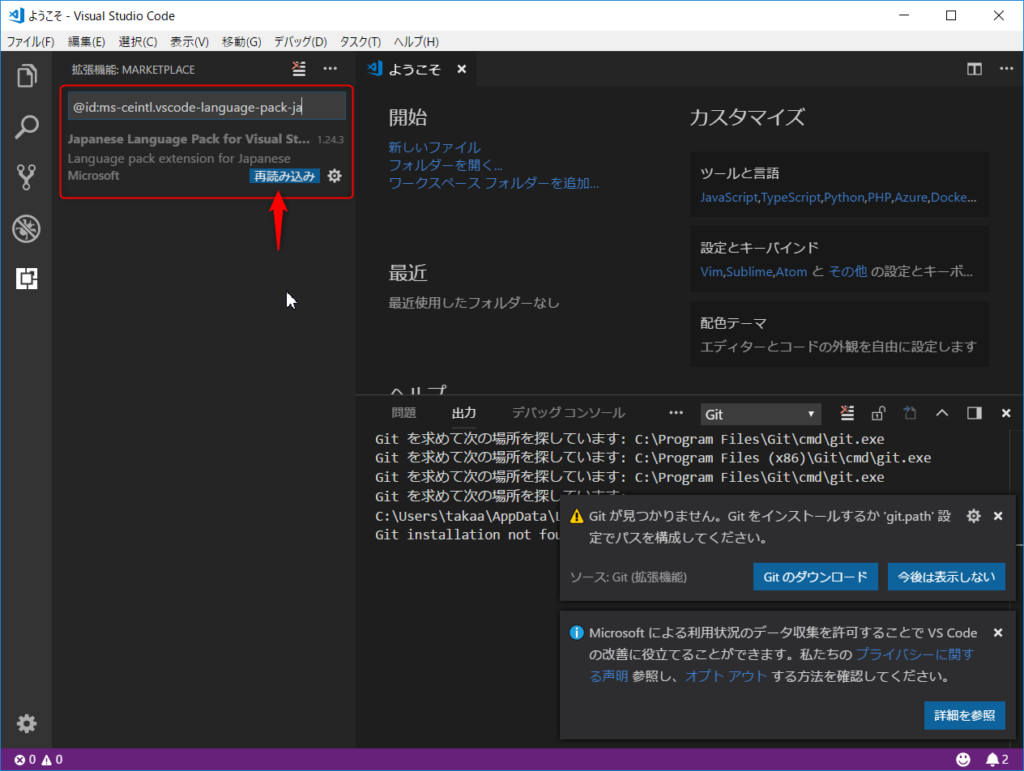Open editor more actions ellipsis
The height and width of the screenshot is (771, 1024).
coord(1006,69)
